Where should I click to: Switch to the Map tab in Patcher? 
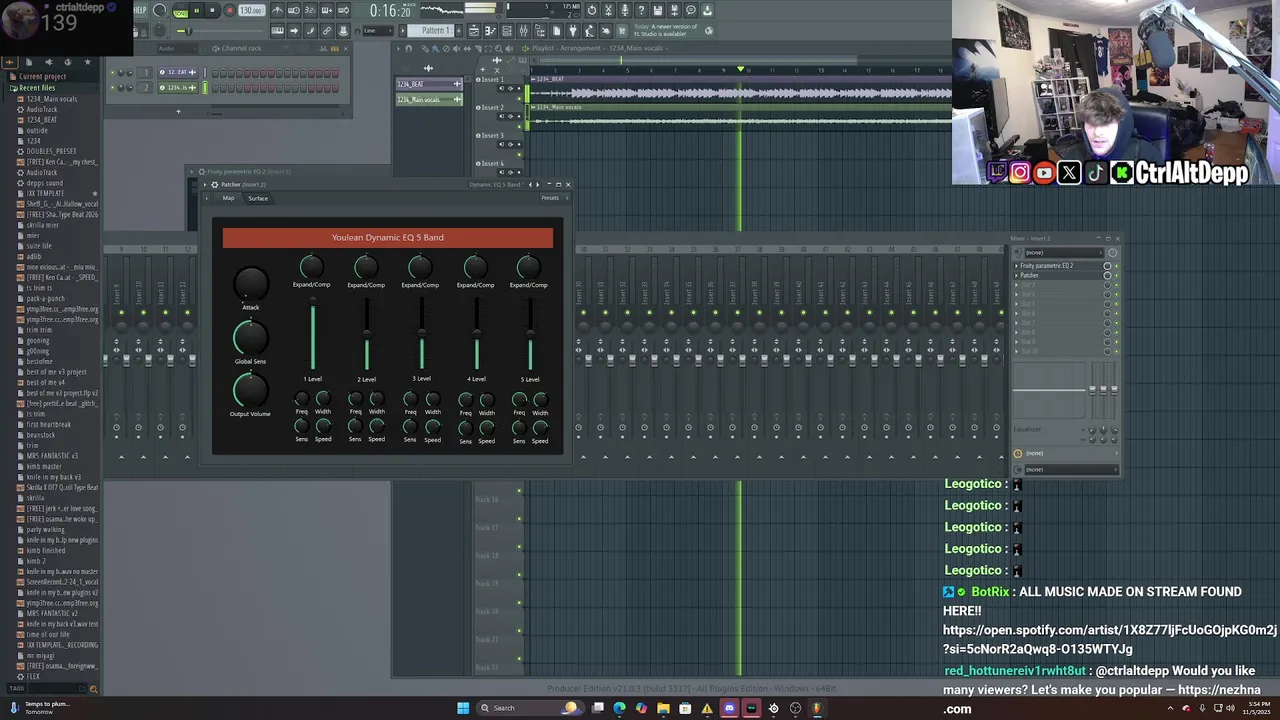[228, 198]
